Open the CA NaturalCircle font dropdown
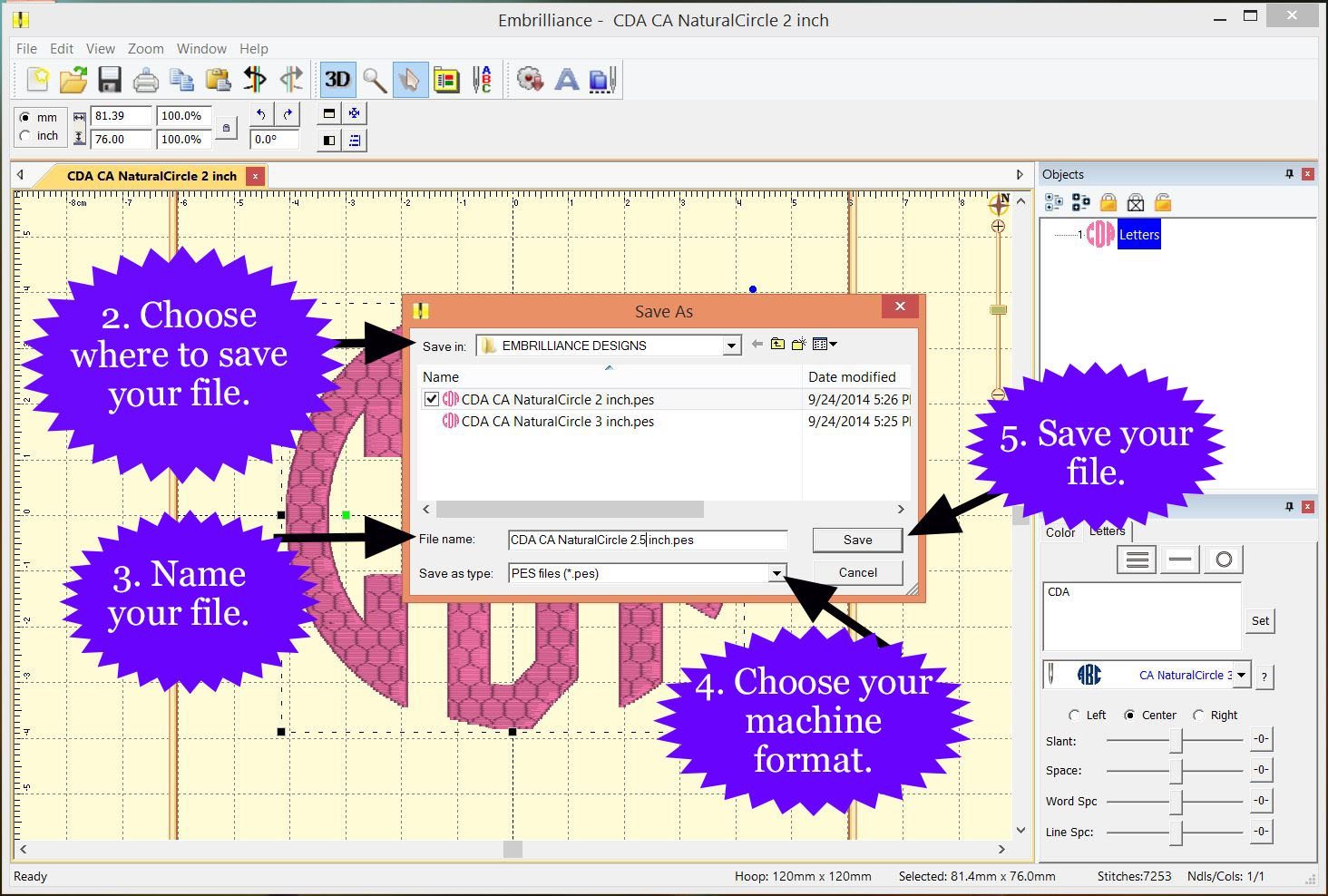The image size is (1328, 896). pyautogui.click(x=1242, y=675)
